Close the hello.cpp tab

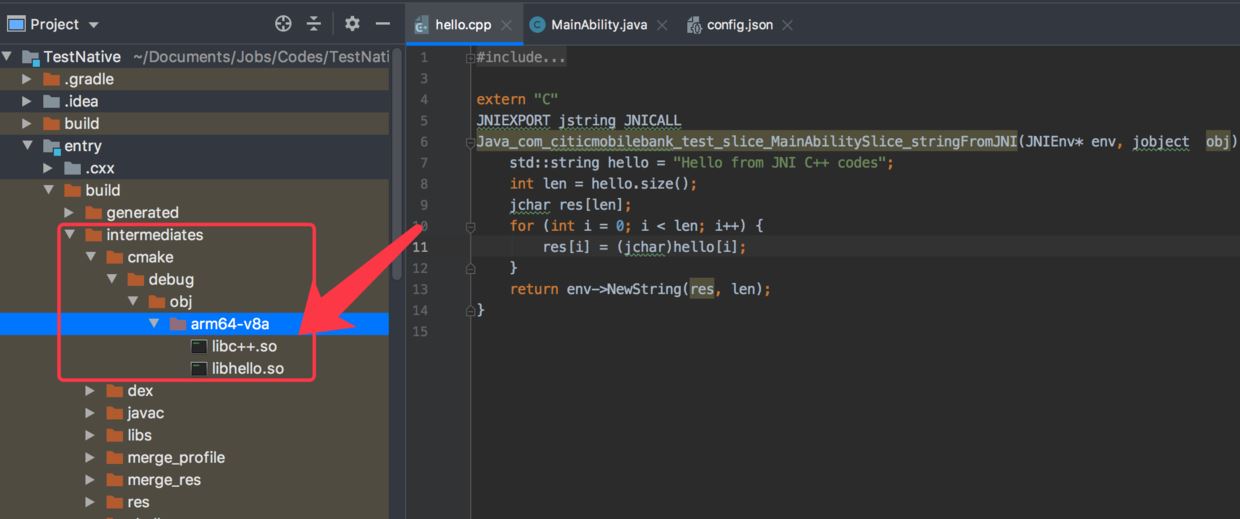[506, 25]
